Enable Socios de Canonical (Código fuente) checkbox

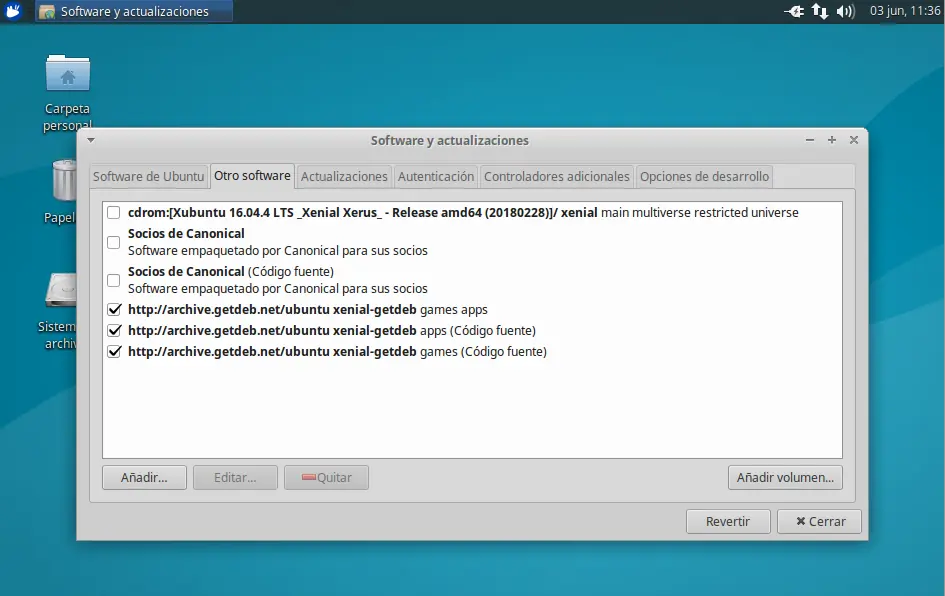pos(113,280)
